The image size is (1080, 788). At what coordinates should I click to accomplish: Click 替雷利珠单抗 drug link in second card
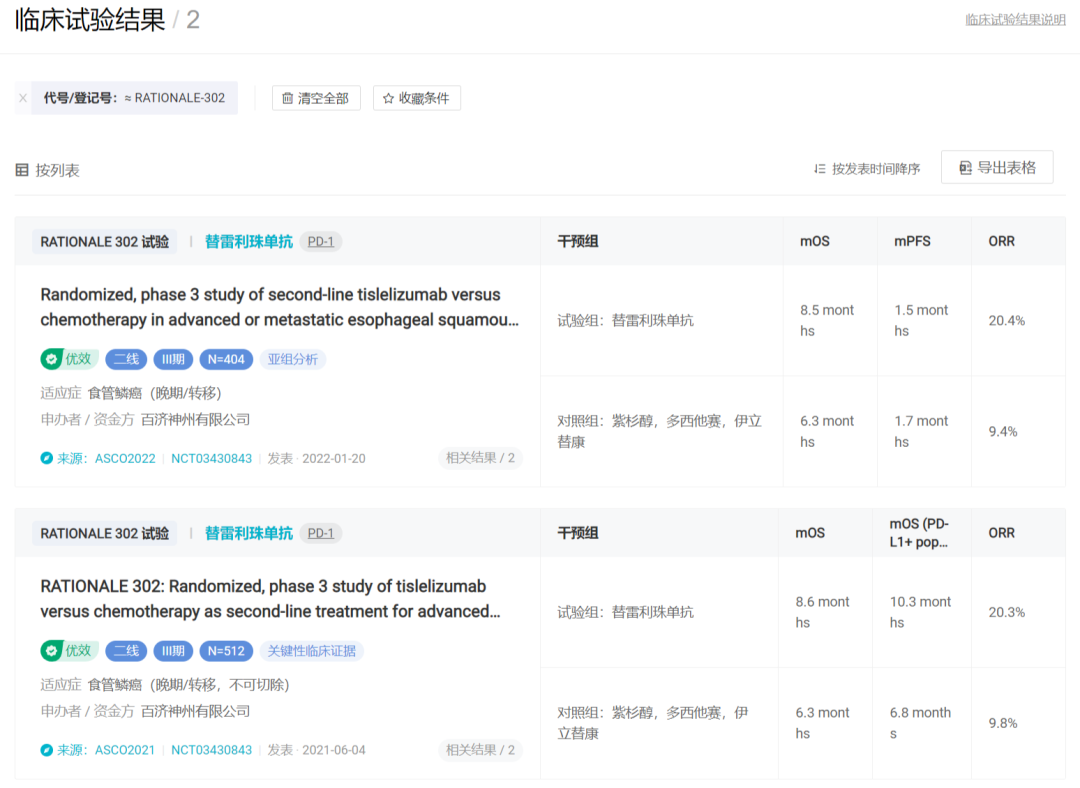(249, 533)
